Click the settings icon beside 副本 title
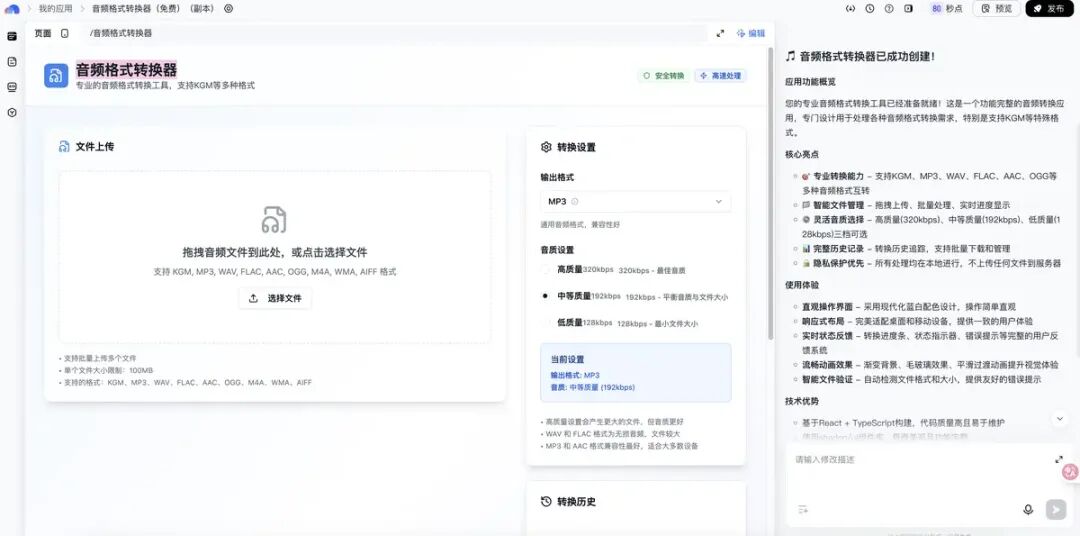 229,9
